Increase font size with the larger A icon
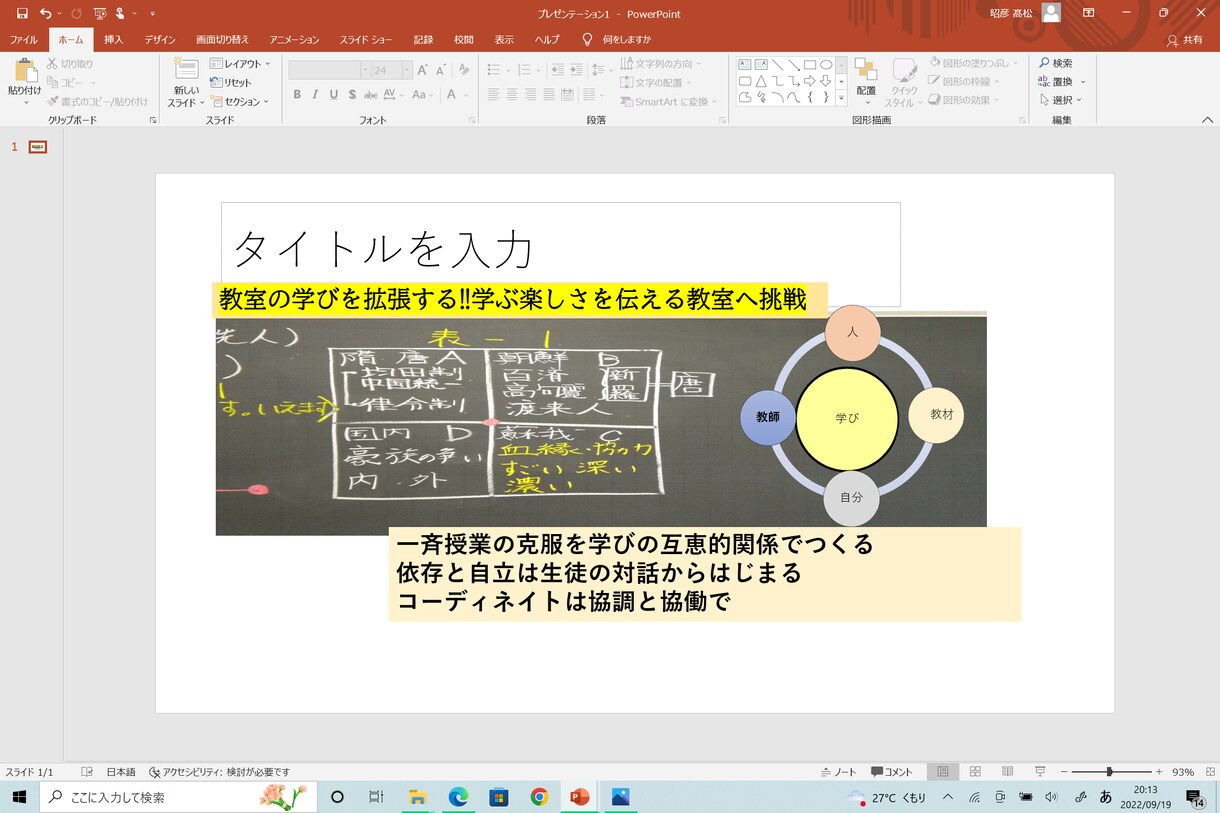The image size is (1220, 813). pyautogui.click(x=423, y=70)
